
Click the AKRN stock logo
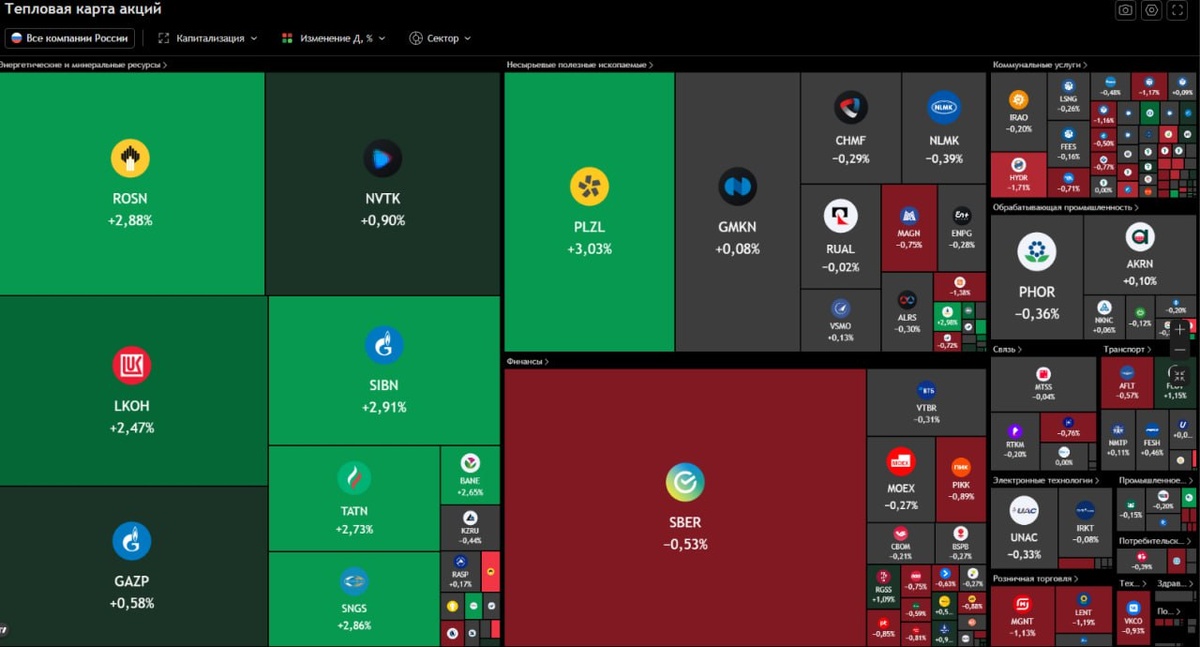[x=1140, y=237]
